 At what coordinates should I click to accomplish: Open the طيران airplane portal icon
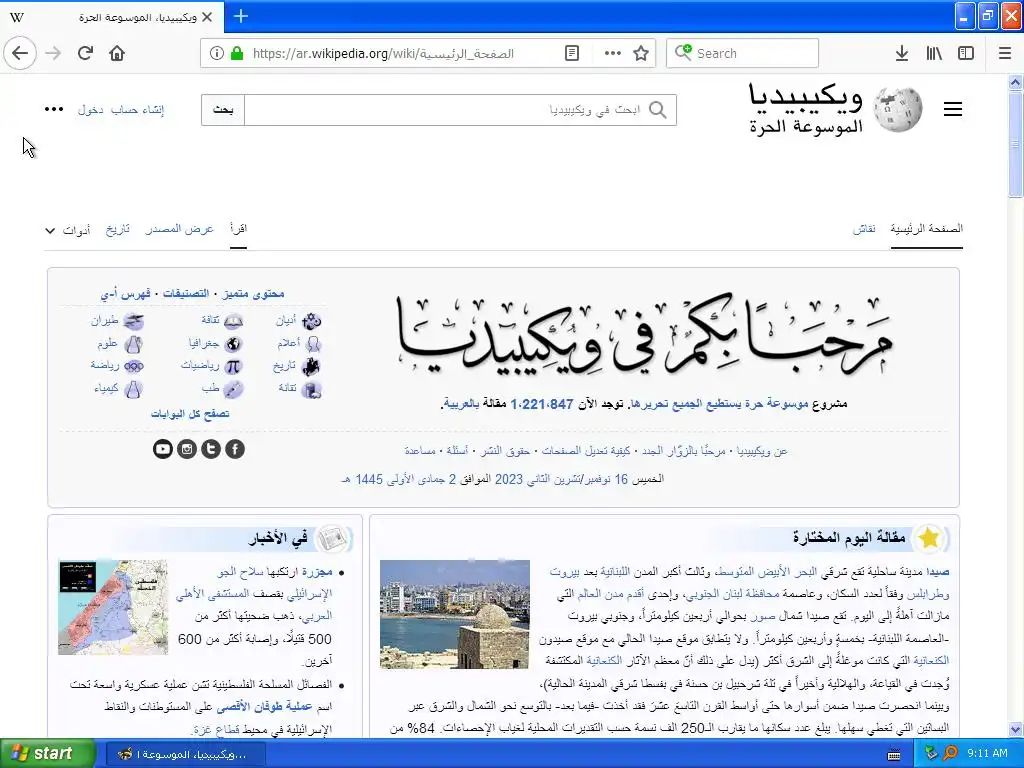[133, 321]
